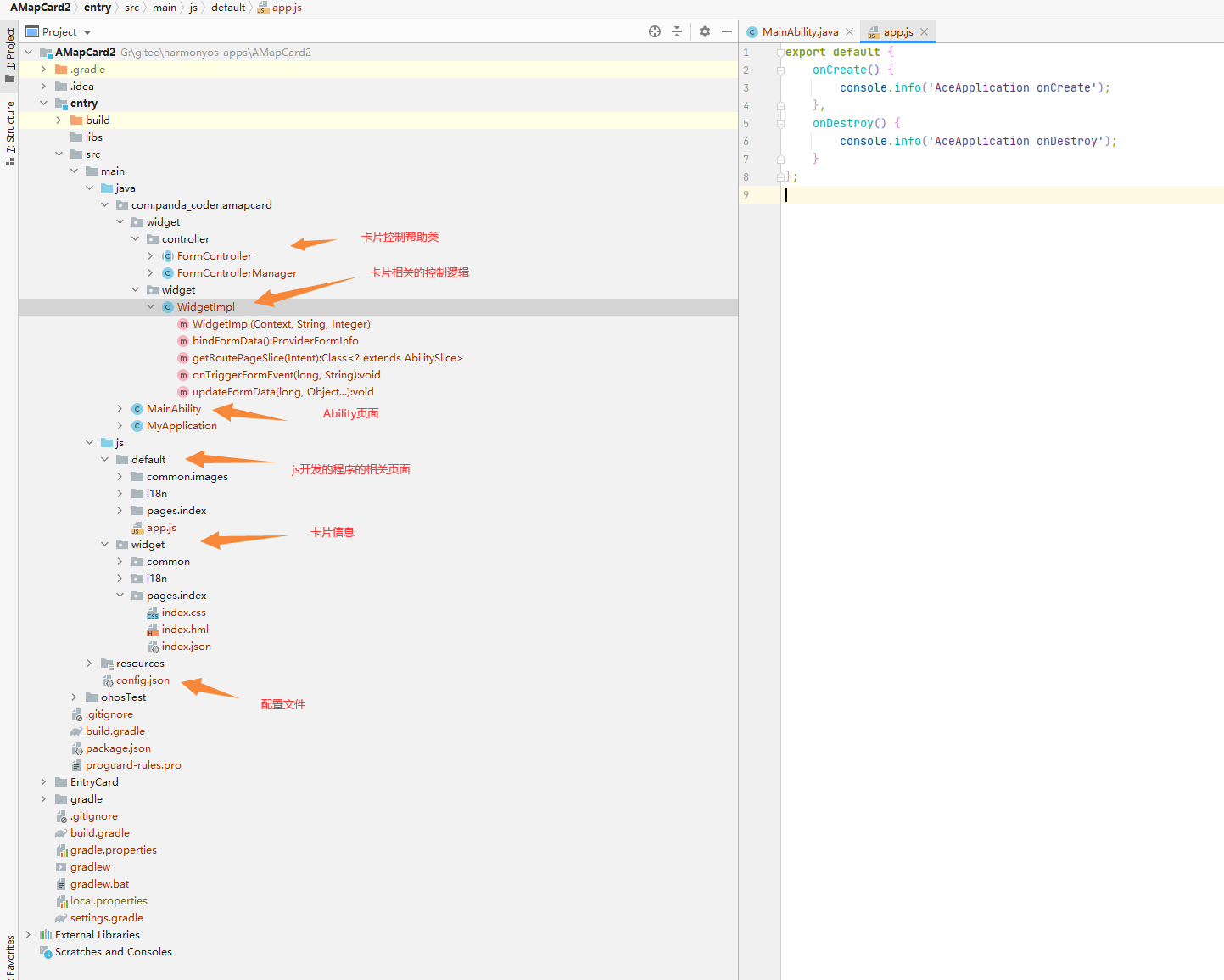Screen dimensions: 1224x980
Task: Click src breadcrumb in navigation bar
Action: click(131, 7)
